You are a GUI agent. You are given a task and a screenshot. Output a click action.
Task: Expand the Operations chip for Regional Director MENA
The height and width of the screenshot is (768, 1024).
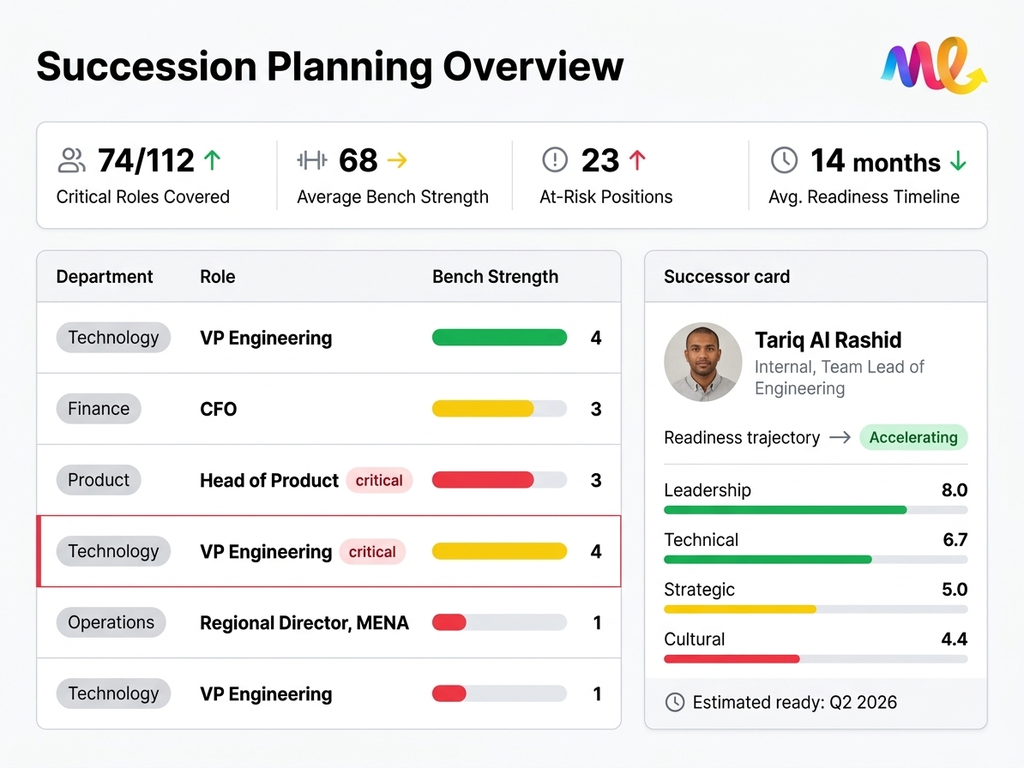111,622
